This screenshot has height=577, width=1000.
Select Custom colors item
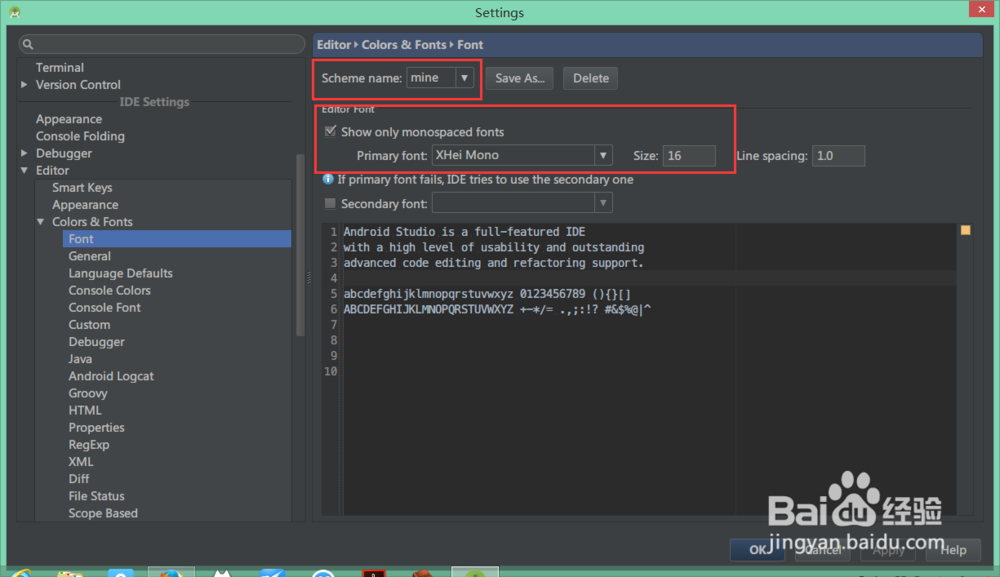[89, 325]
